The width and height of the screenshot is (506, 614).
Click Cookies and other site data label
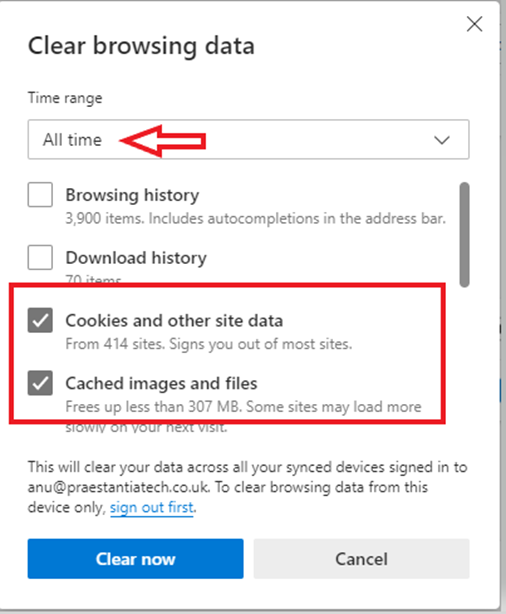[x=174, y=320]
